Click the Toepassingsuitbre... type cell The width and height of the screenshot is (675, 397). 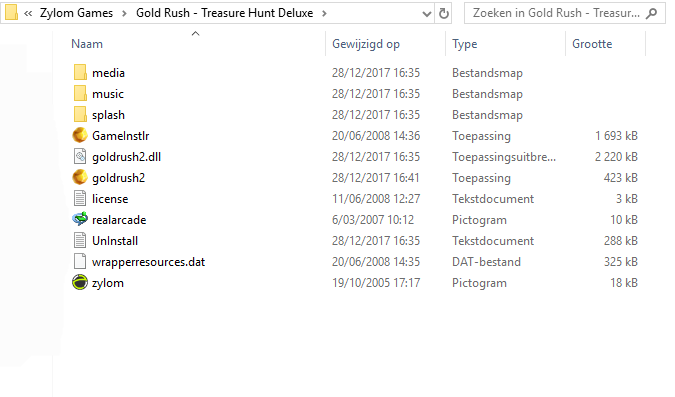504,157
